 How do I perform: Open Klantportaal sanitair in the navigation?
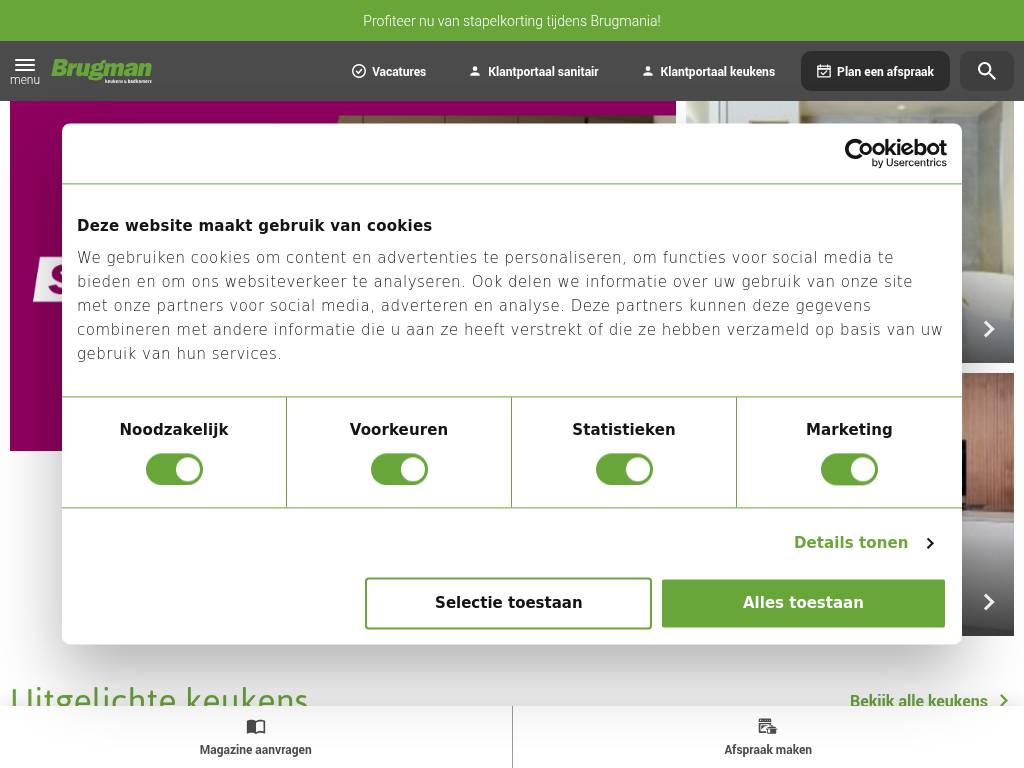tap(533, 71)
